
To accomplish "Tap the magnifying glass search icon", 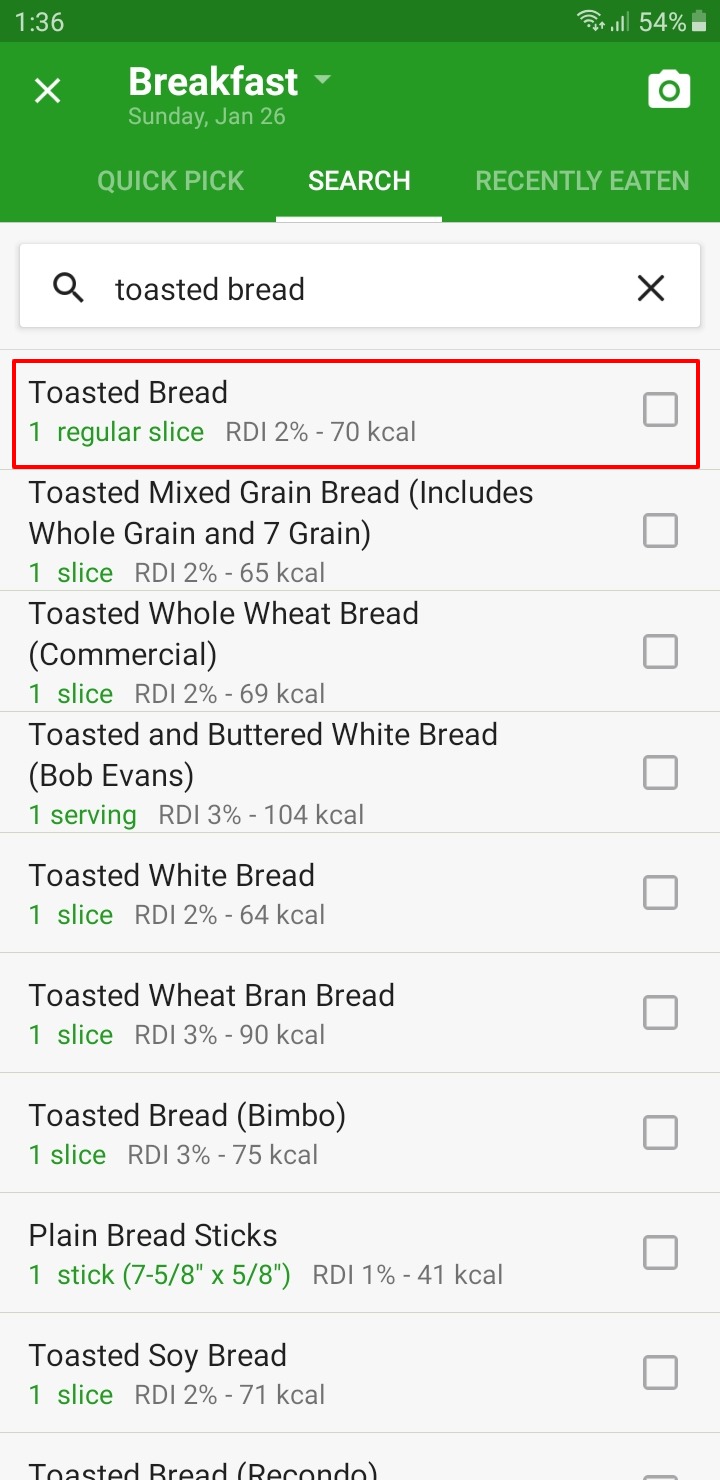I will click(68, 288).
